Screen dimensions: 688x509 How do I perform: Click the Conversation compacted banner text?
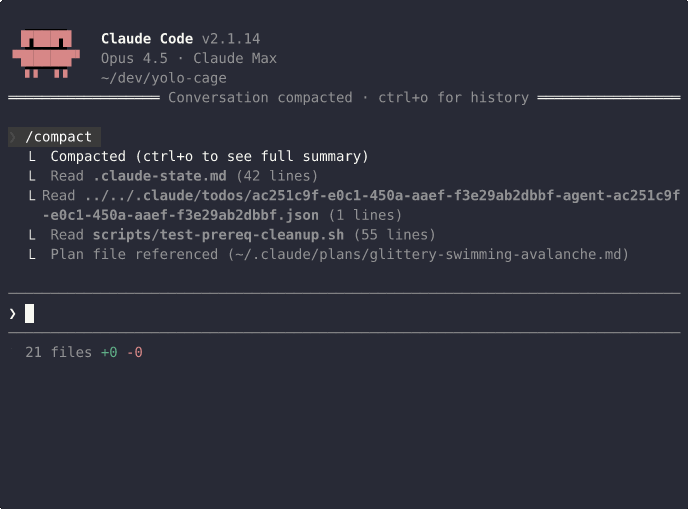pyautogui.click(x=260, y=98)
